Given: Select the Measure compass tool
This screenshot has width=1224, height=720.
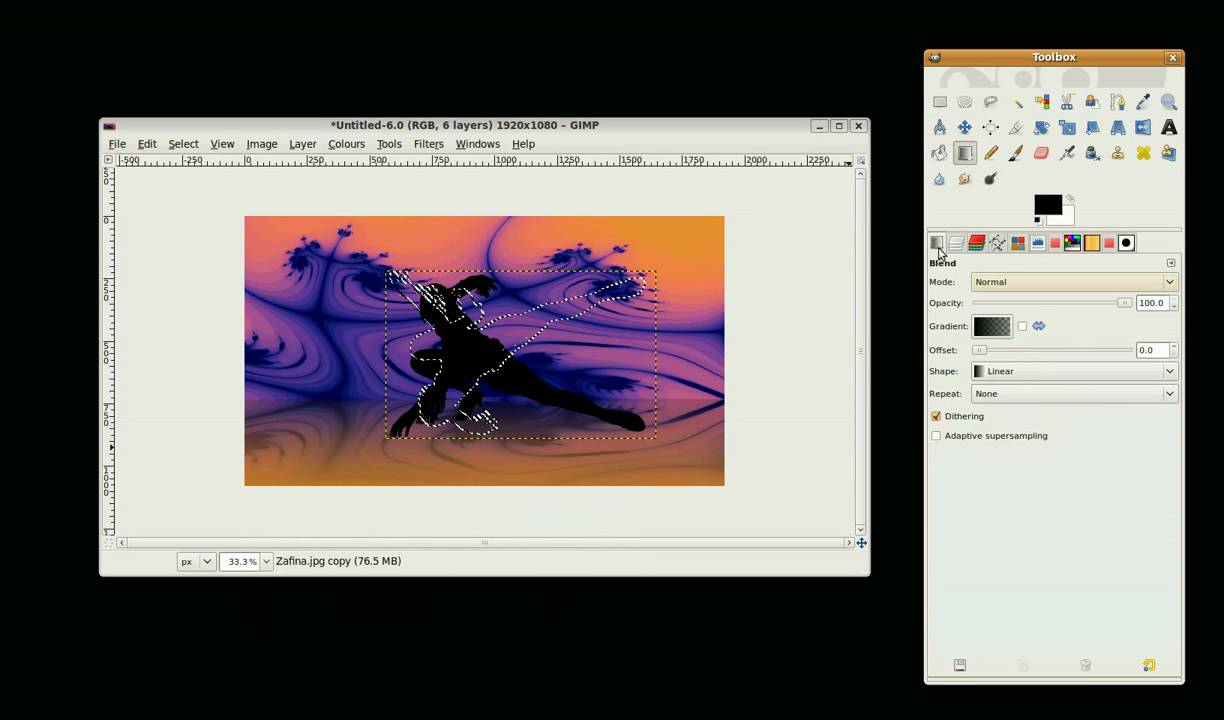Looking at the screenshot, I should point(940,128).
